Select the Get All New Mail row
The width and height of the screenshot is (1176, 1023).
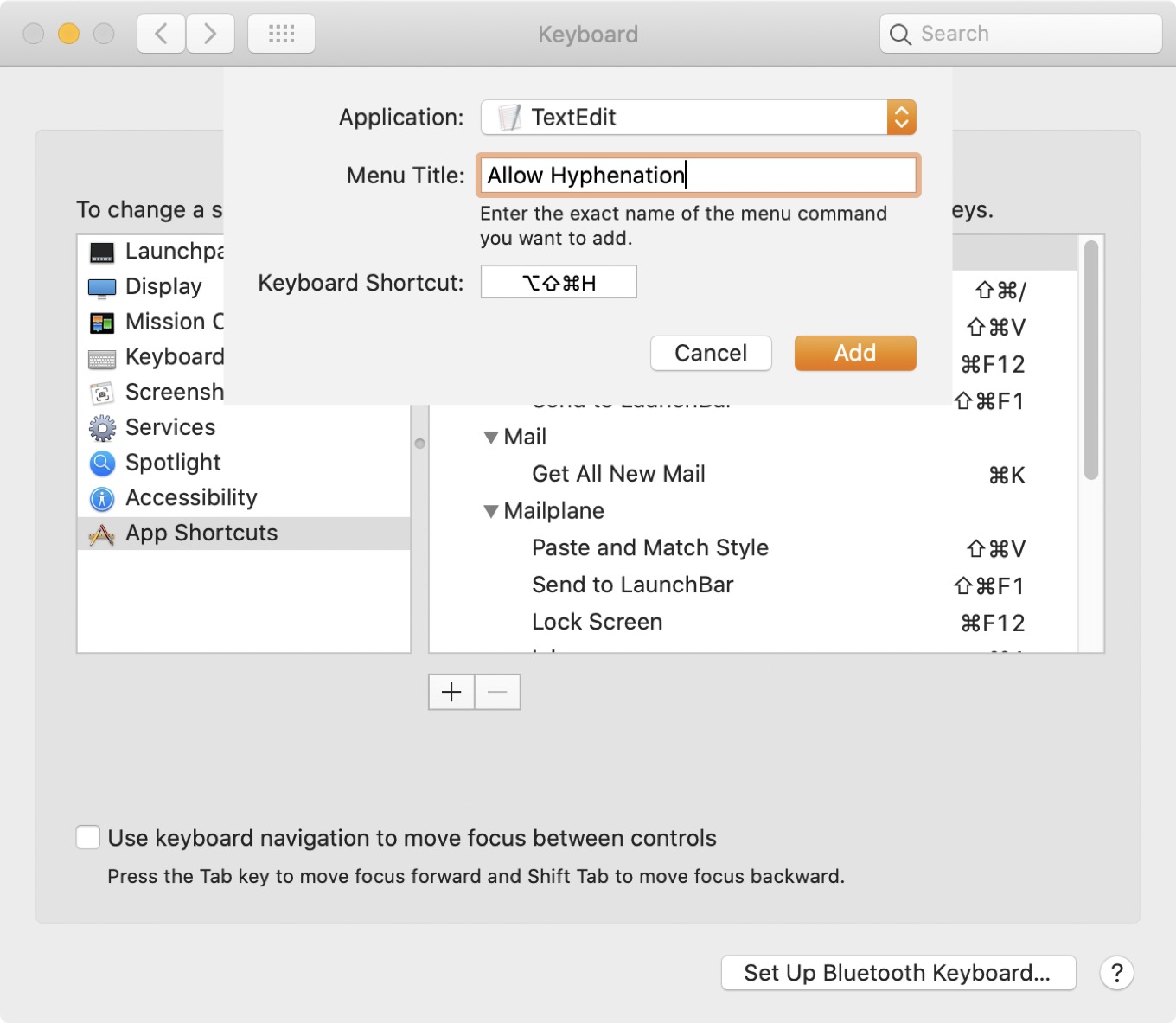(754, 474)
